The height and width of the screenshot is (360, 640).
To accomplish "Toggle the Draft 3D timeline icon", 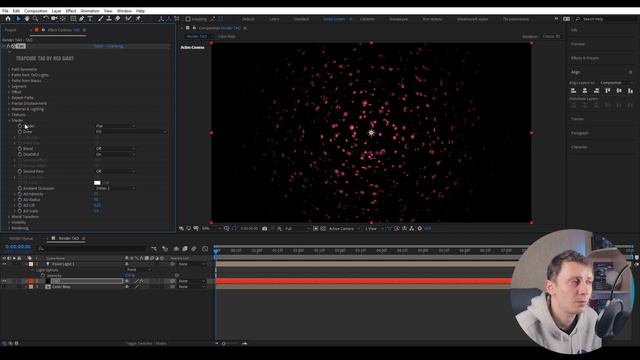I will click(x=165, y=249).
